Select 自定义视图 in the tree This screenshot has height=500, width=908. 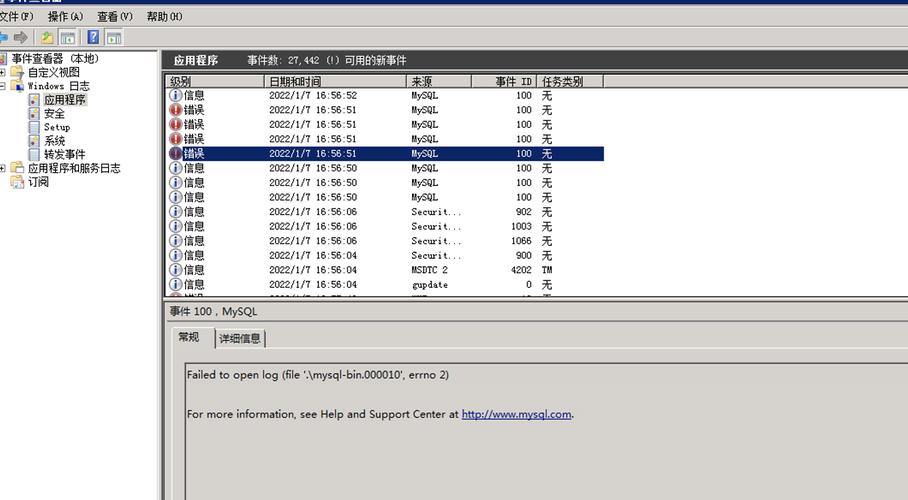(54, 72)
